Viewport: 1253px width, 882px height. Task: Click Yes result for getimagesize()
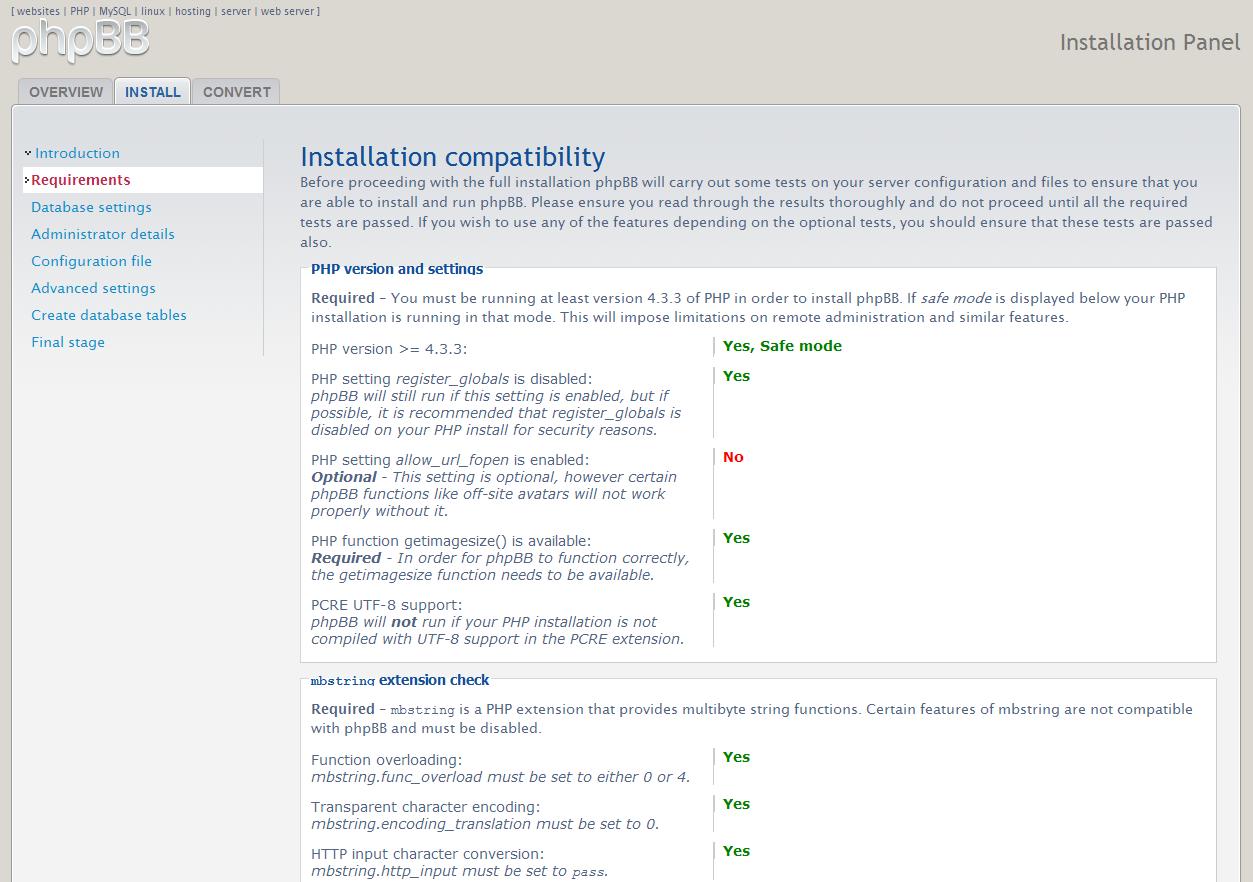(736, 538)
